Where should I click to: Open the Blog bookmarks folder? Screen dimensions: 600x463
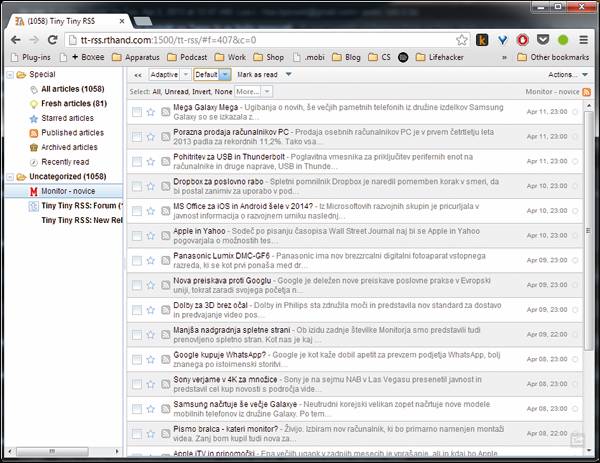[x=346, y=57]
